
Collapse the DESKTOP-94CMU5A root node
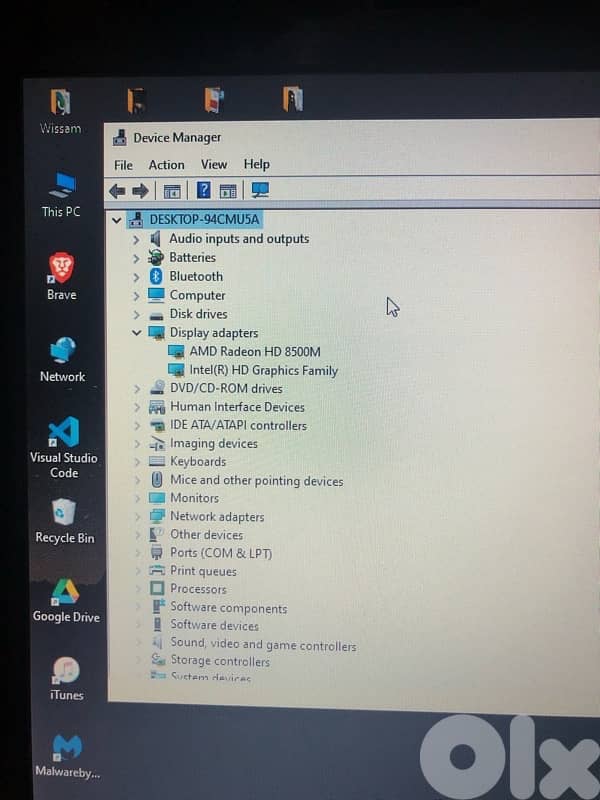click(x=117, y=220)
